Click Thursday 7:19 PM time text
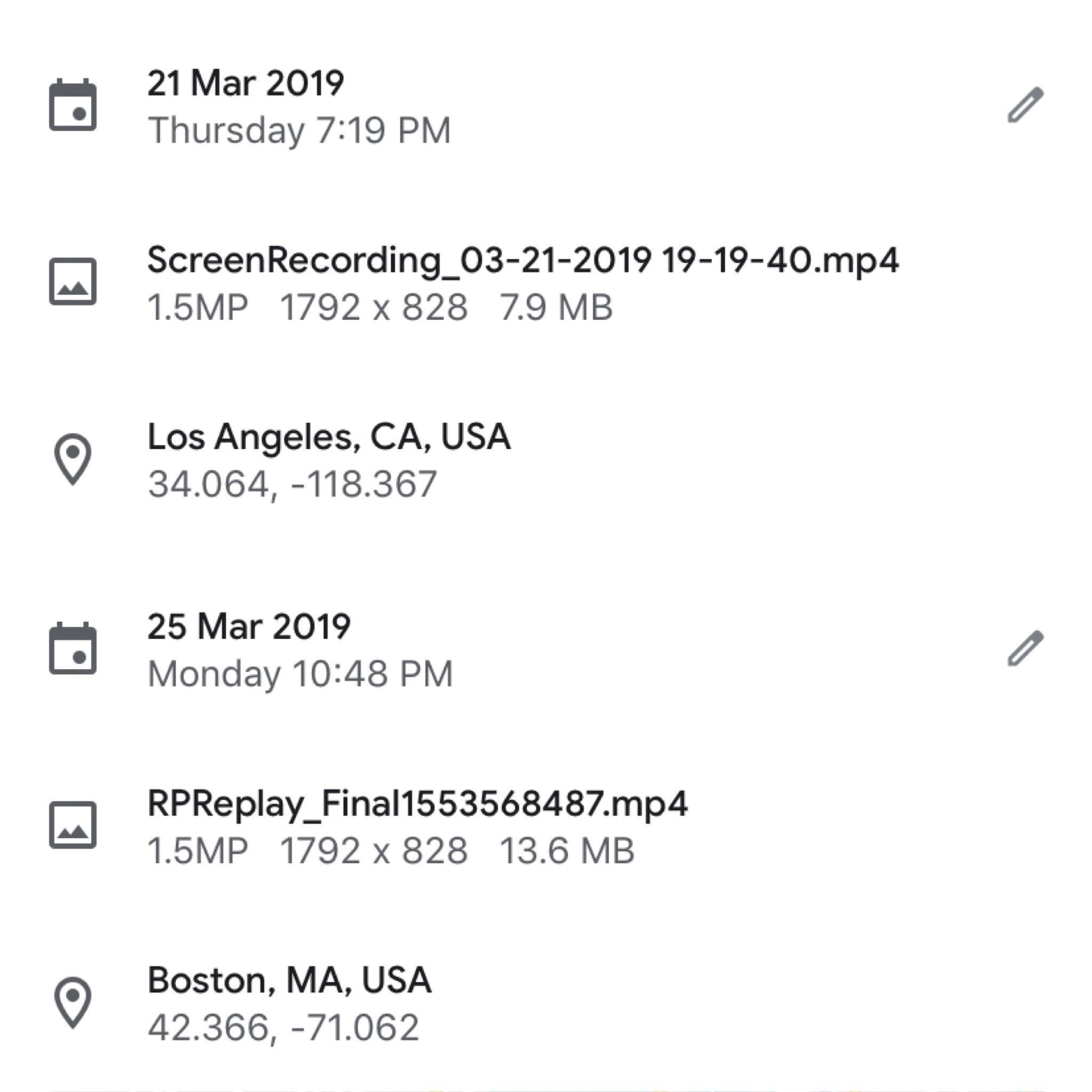This screenshot has height=1092, width=1092. (299, 131)
